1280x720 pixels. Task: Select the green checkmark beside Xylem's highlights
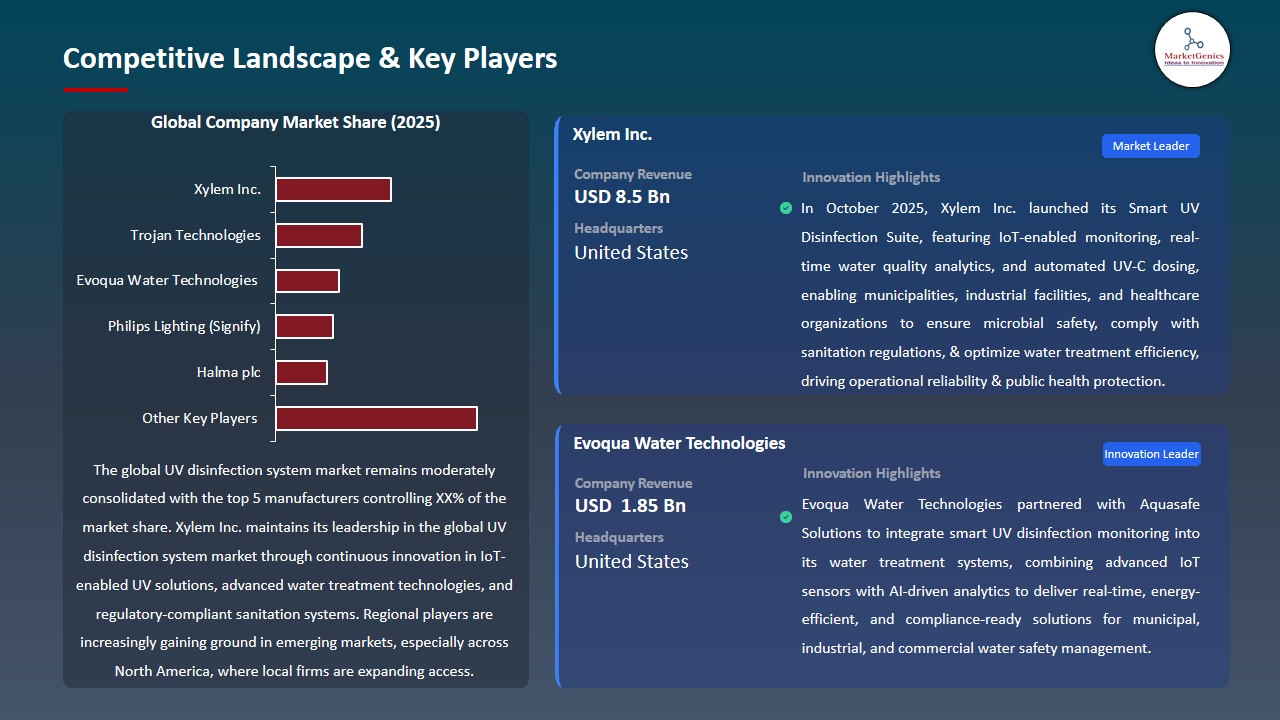click(x=786, y=208)
